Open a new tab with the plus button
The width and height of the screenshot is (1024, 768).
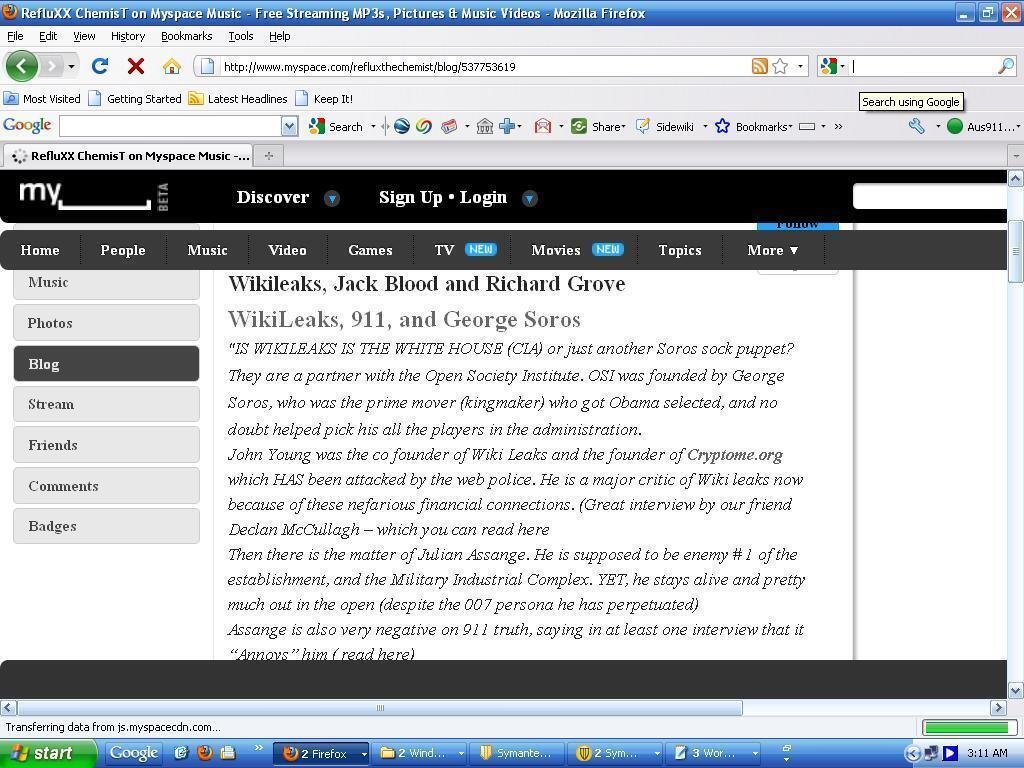click(268, 155)
